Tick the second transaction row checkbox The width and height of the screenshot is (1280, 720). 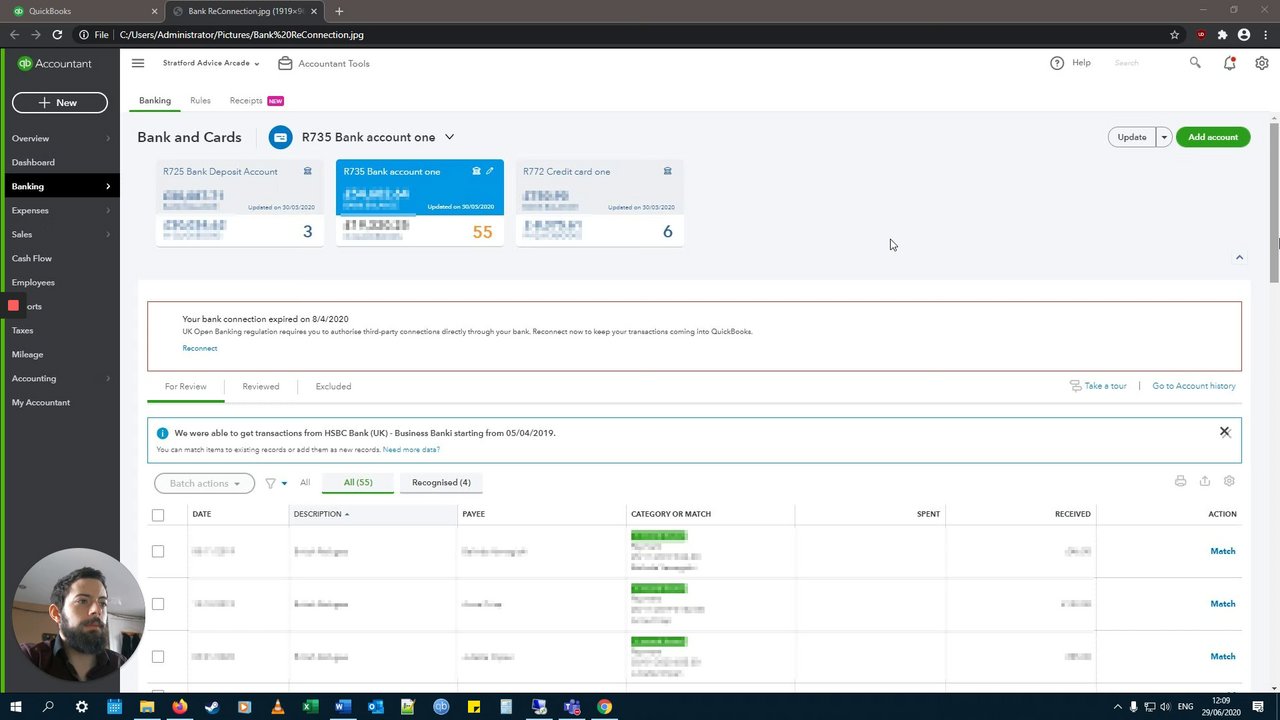158,604
